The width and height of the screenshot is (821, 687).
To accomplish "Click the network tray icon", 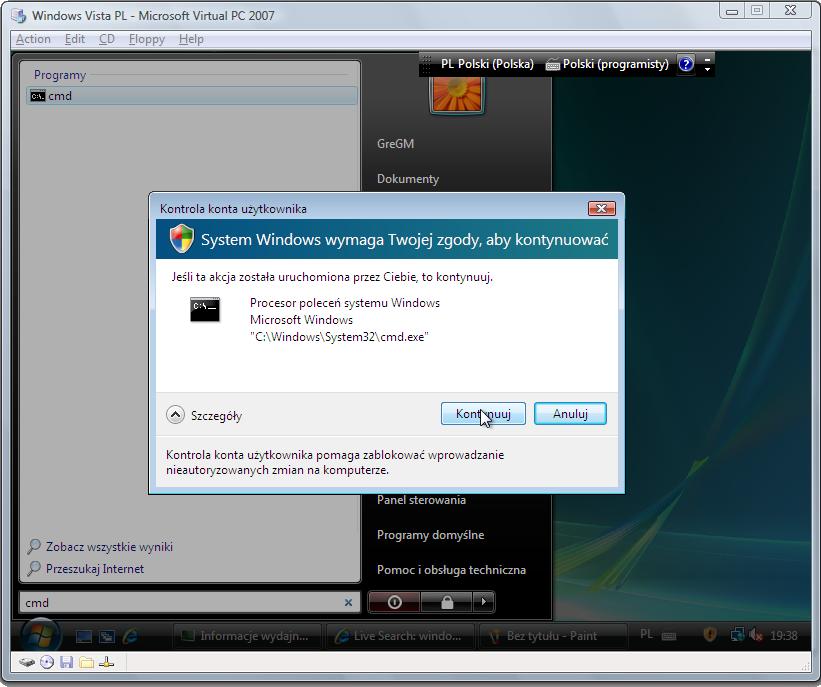I will tap(737, 635).
